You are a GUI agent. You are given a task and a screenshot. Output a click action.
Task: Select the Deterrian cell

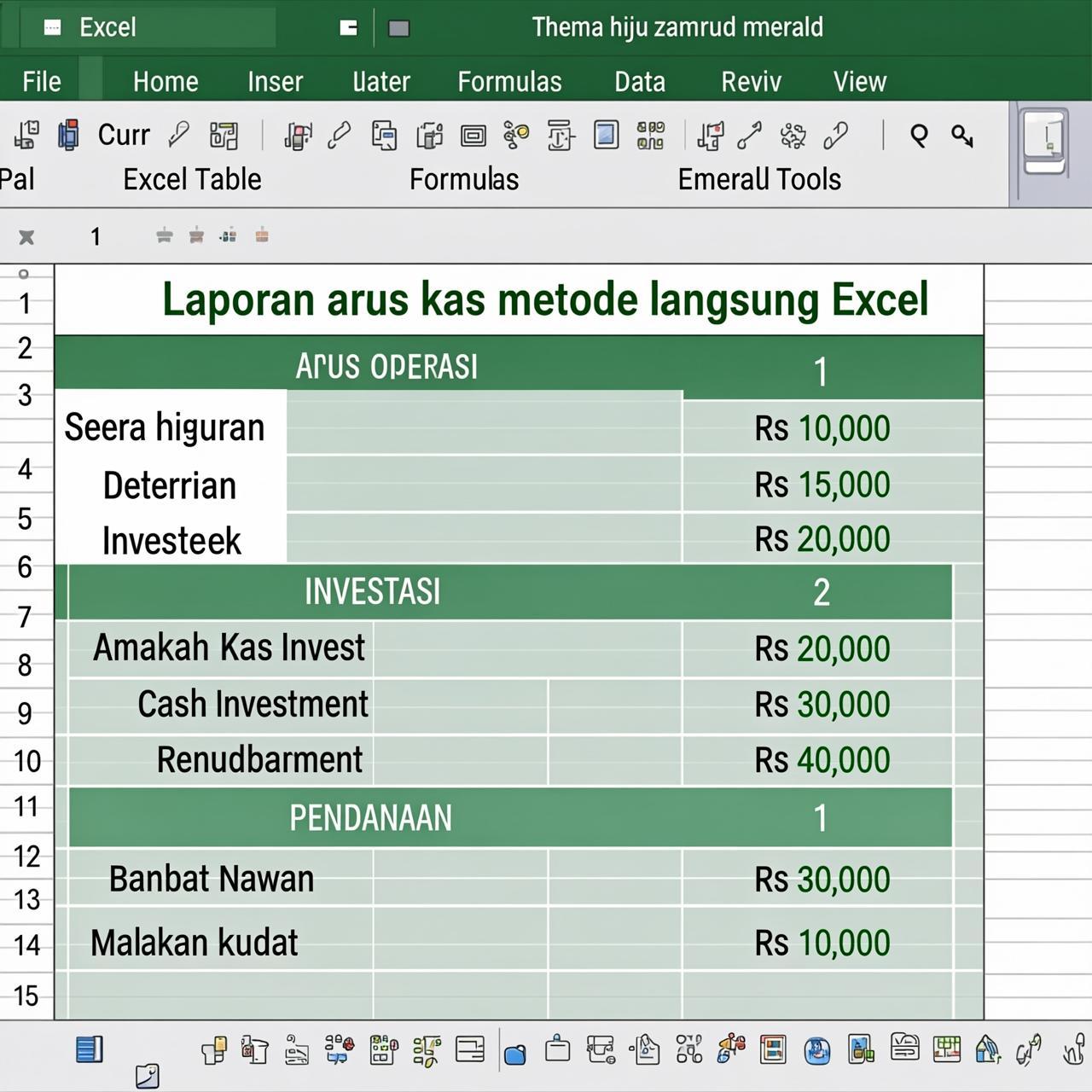tap(171, 485)
